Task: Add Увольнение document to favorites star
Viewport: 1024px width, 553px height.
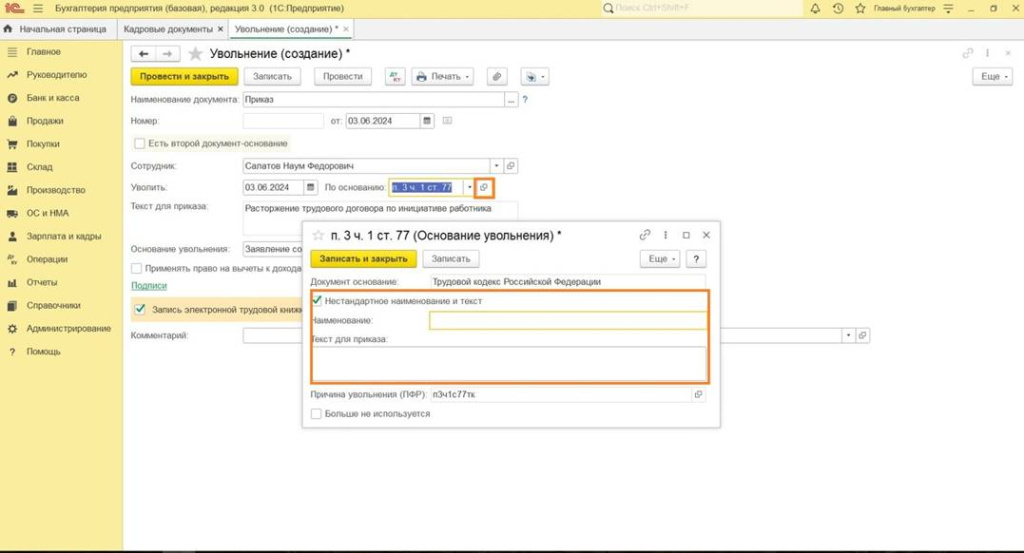Action: click(195, 53)
